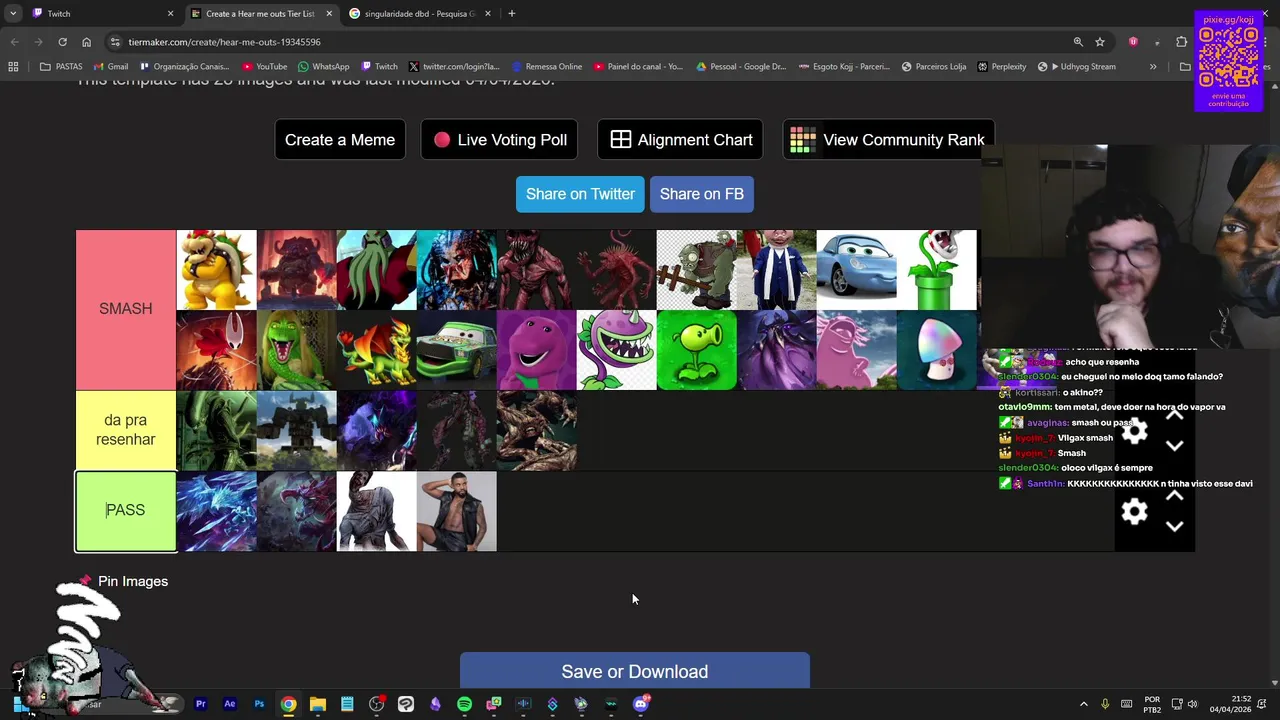This screenshot has height=720, width=1280.
Task: Select the green Chick Hicks car image
Action: [x=456, y=350]
